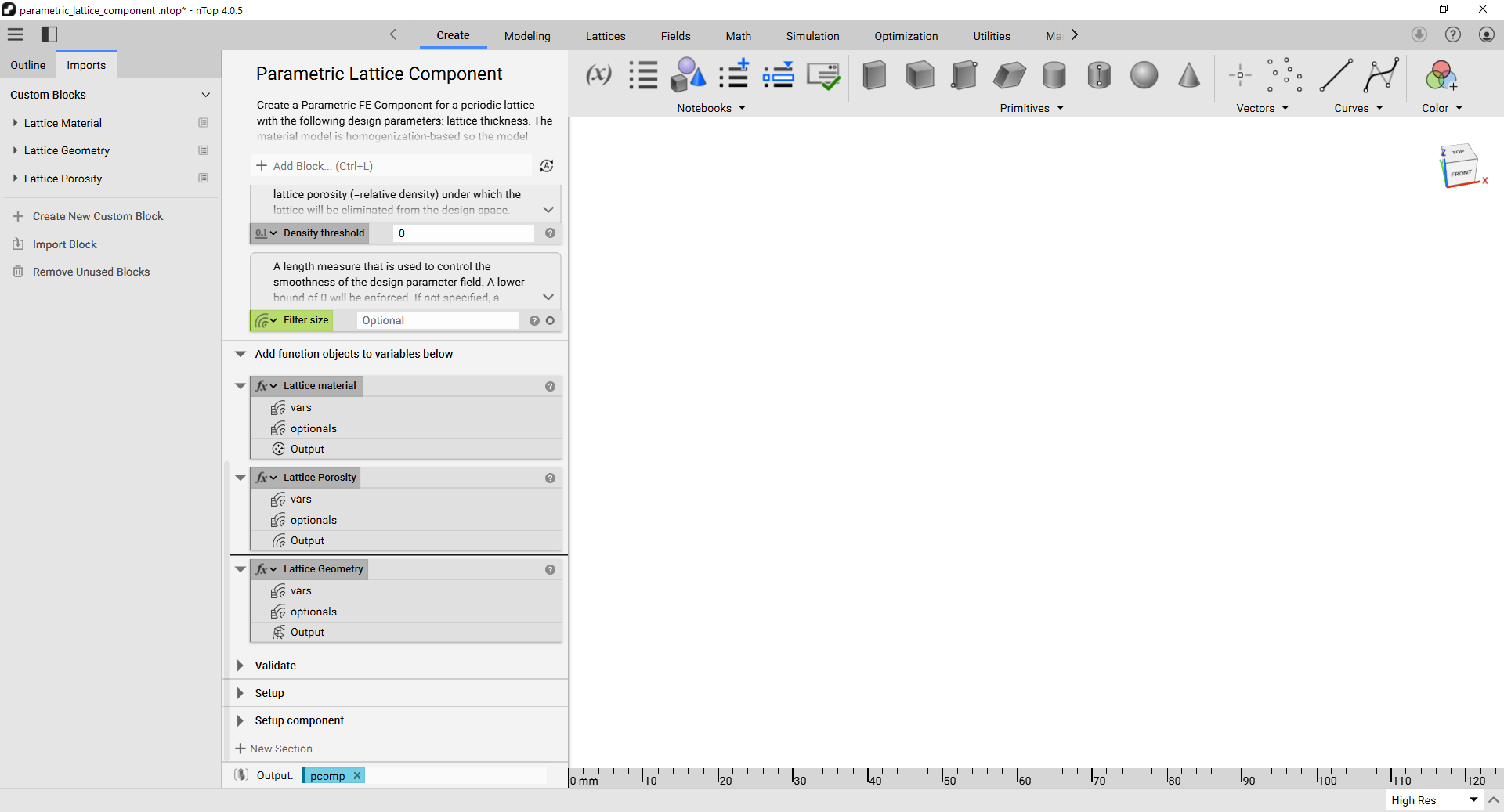Collapse Add function objects section
The height and width of the screenshot is (812, 1504).
click(x=240, y=354)
